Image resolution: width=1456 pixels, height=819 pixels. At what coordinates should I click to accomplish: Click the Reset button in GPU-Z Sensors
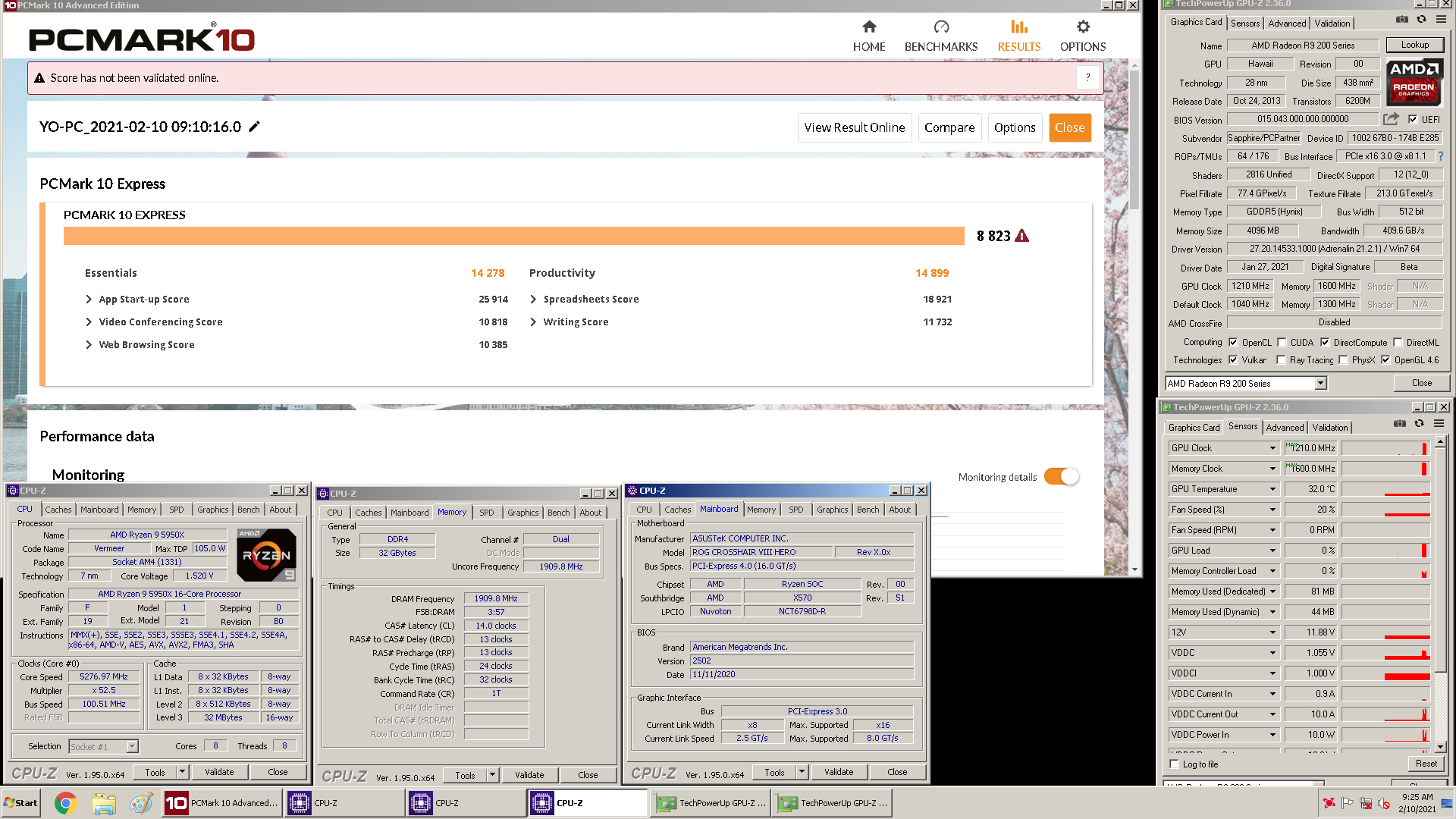[x=1426, y=764]
